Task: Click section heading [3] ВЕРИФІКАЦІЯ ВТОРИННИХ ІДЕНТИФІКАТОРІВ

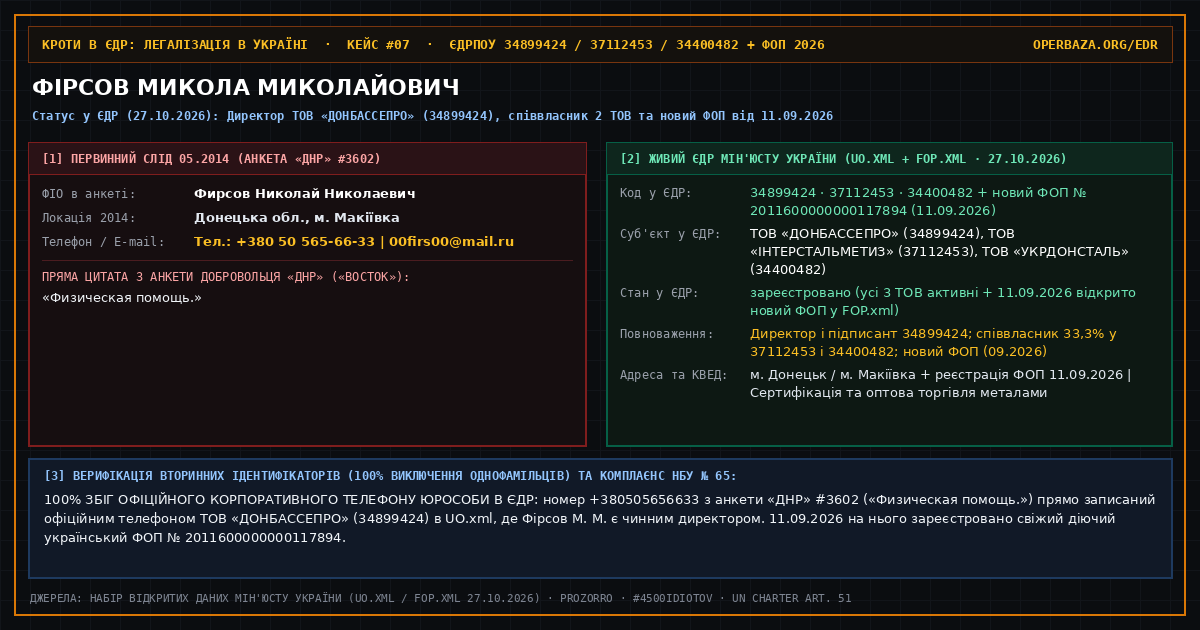Action: [390, 476]
